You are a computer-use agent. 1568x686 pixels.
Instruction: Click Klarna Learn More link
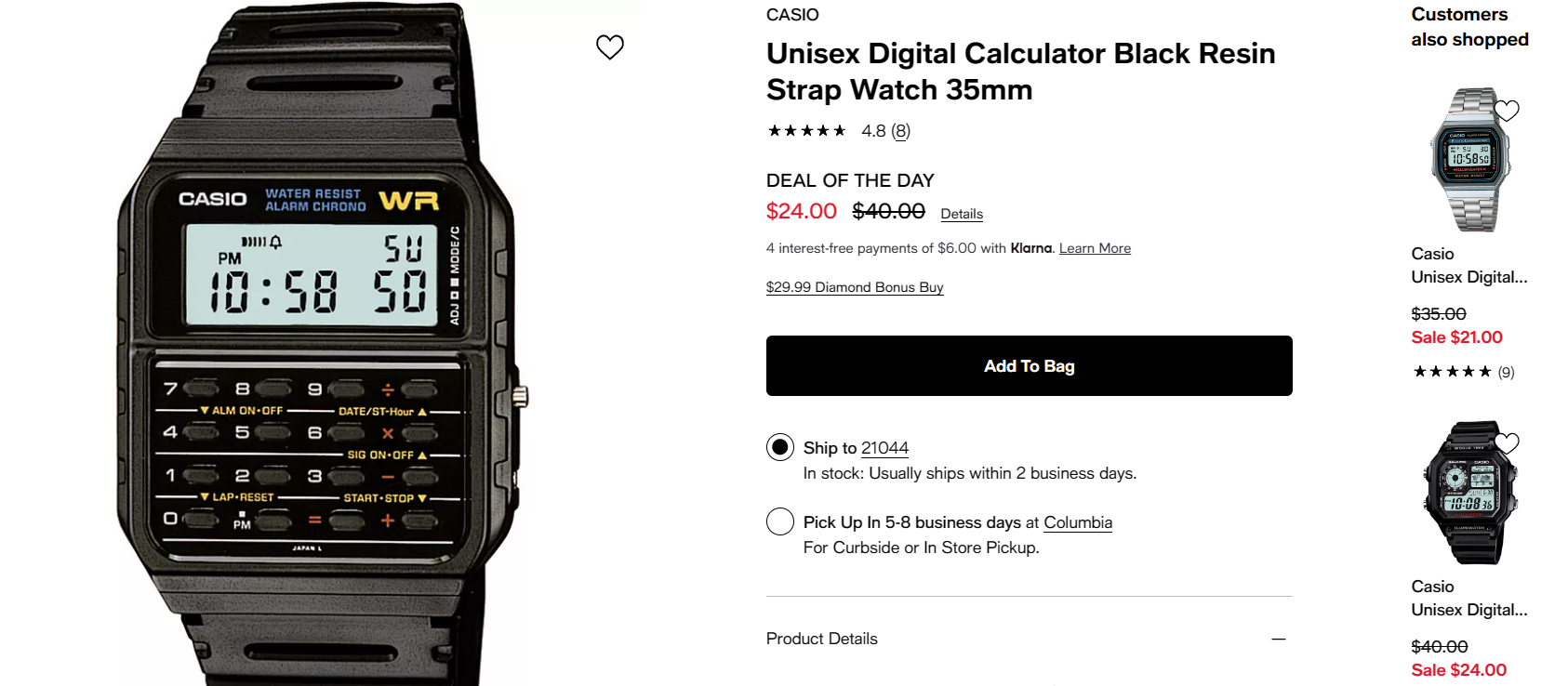click(1095, 248)
